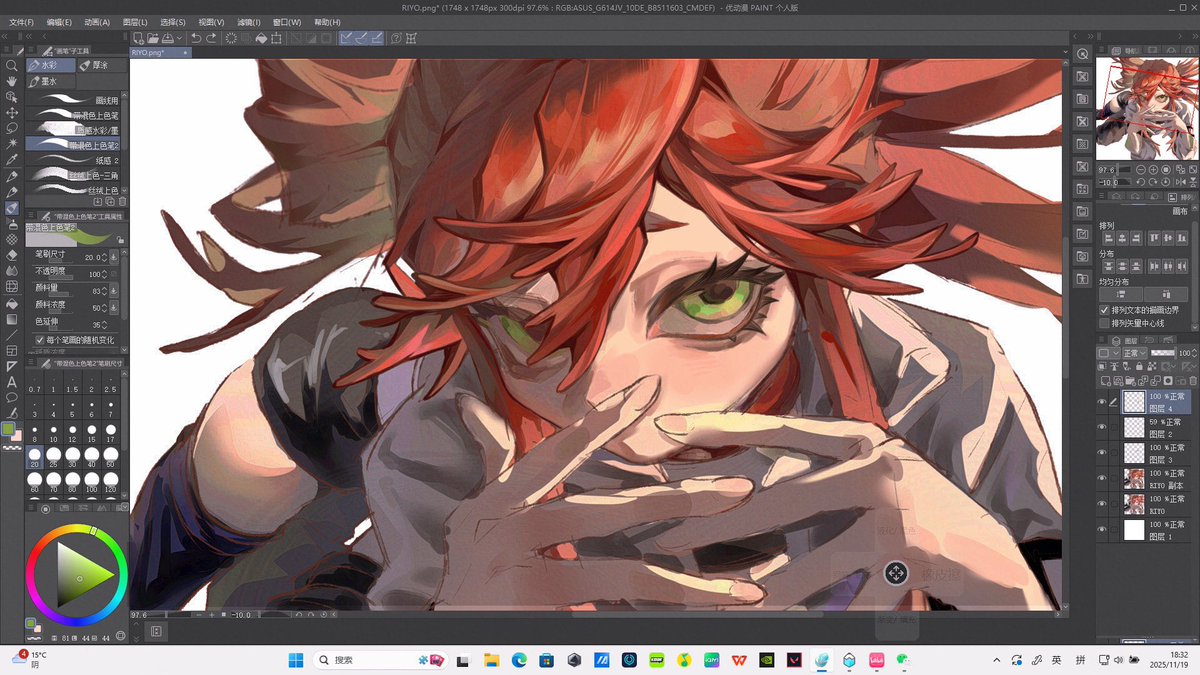Viewport: 1200px width, 675px height.
Task: Select the Zoom magnifier tool
Action: 12,66
